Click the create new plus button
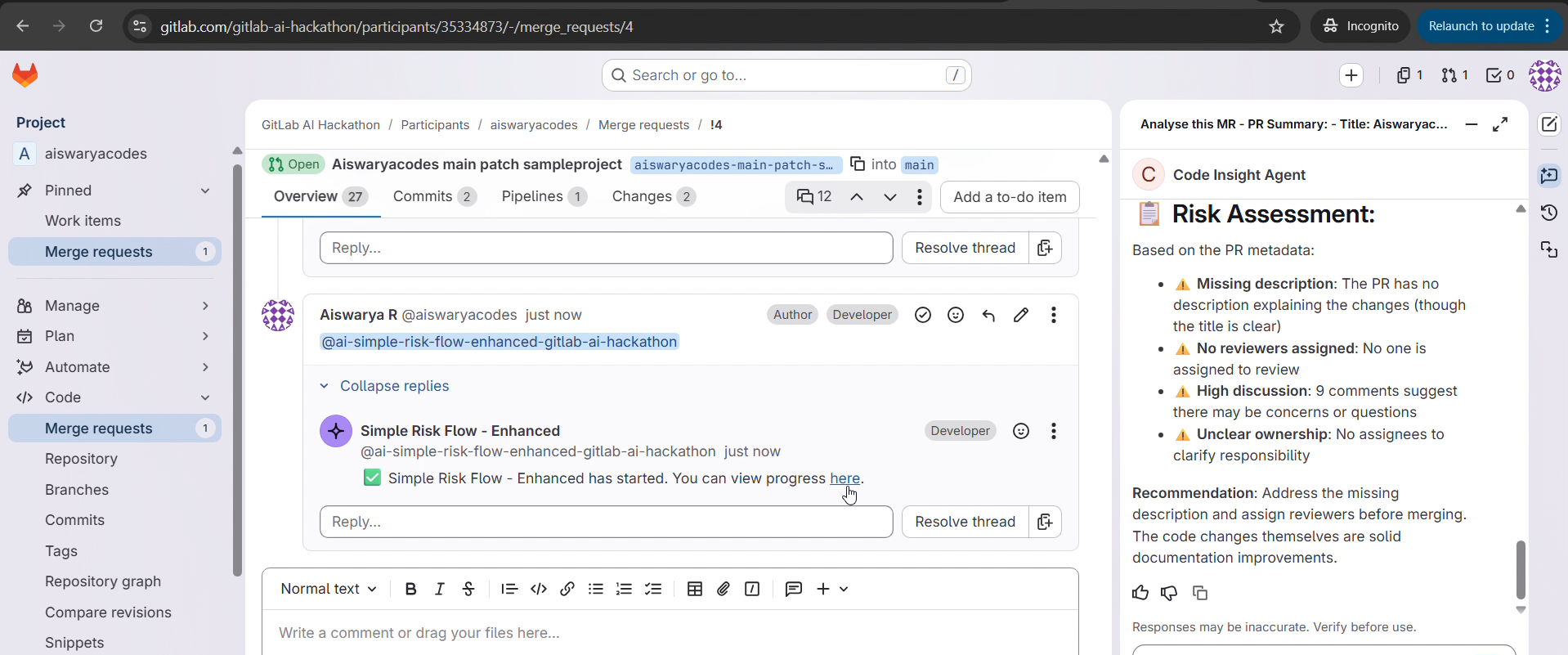The width and height of the screenshot is (1568, 655). point(1351,75)
